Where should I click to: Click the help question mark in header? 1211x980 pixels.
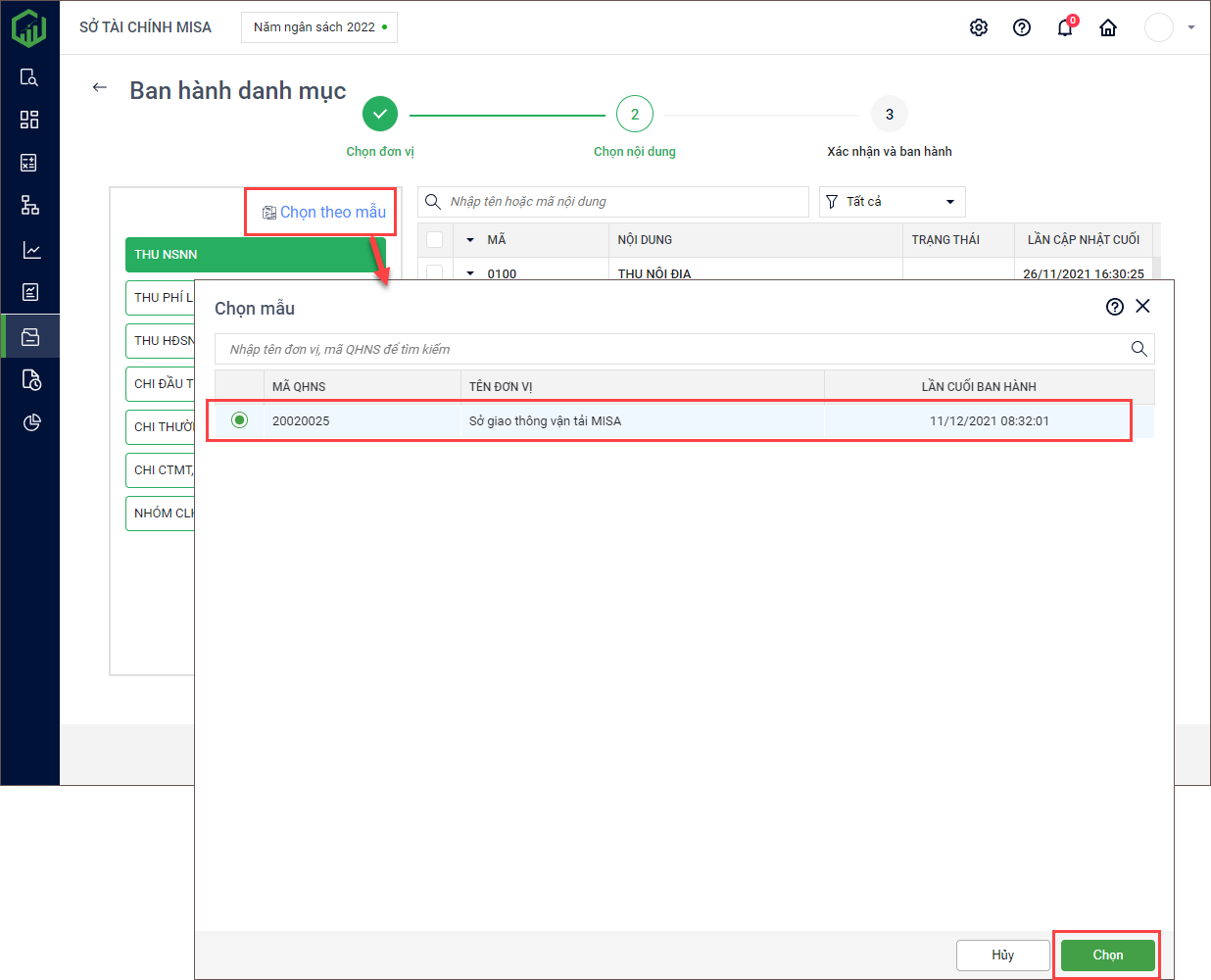[x=1022, y=27]
